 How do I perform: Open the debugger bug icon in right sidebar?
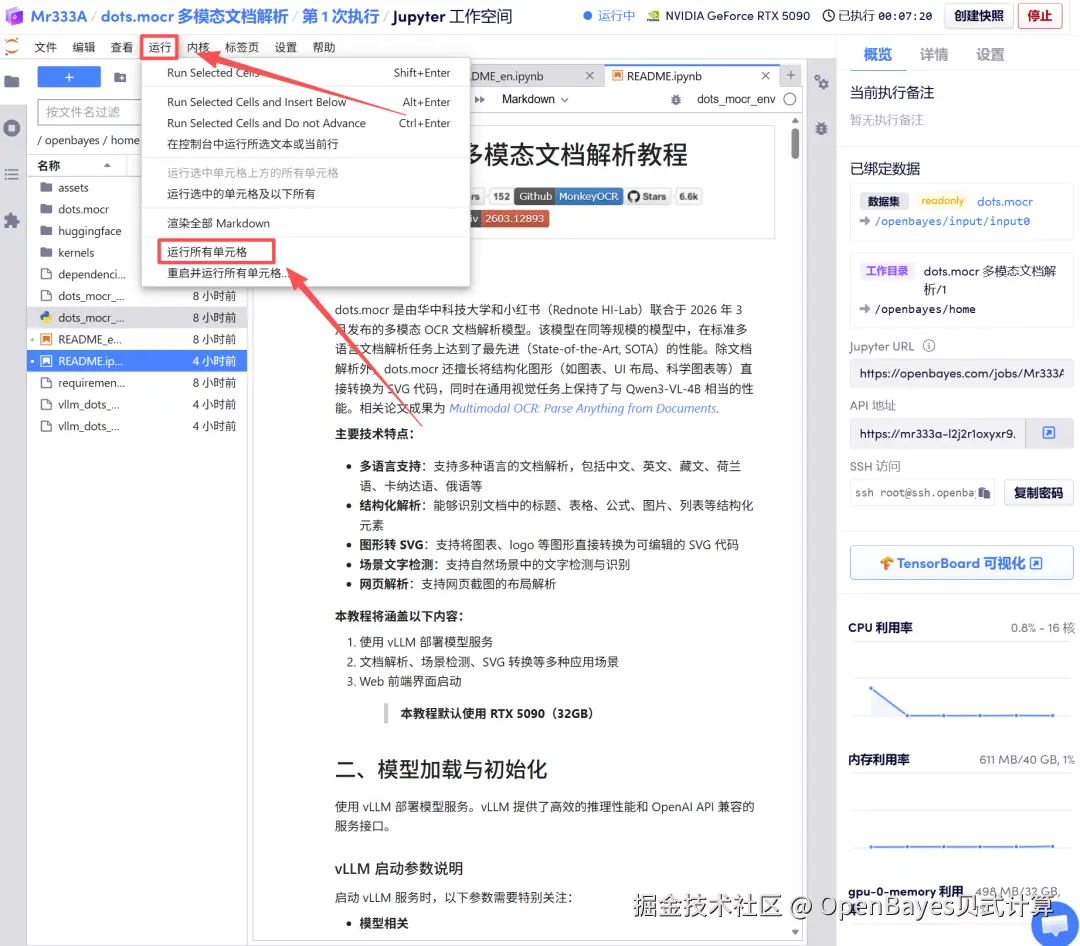[x=821, y=128]
